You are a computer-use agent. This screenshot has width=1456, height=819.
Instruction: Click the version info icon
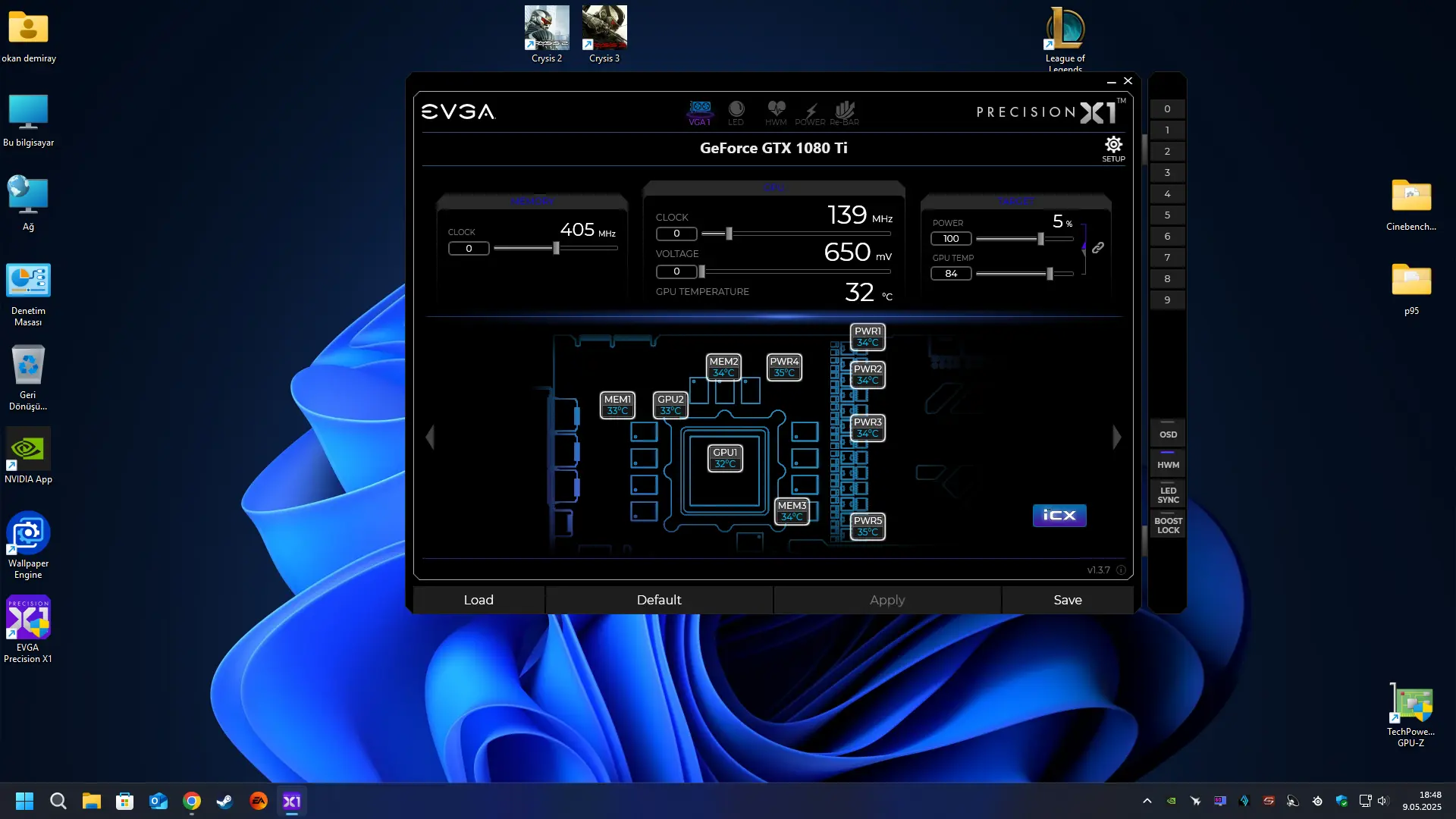[x=1121, y=570]
